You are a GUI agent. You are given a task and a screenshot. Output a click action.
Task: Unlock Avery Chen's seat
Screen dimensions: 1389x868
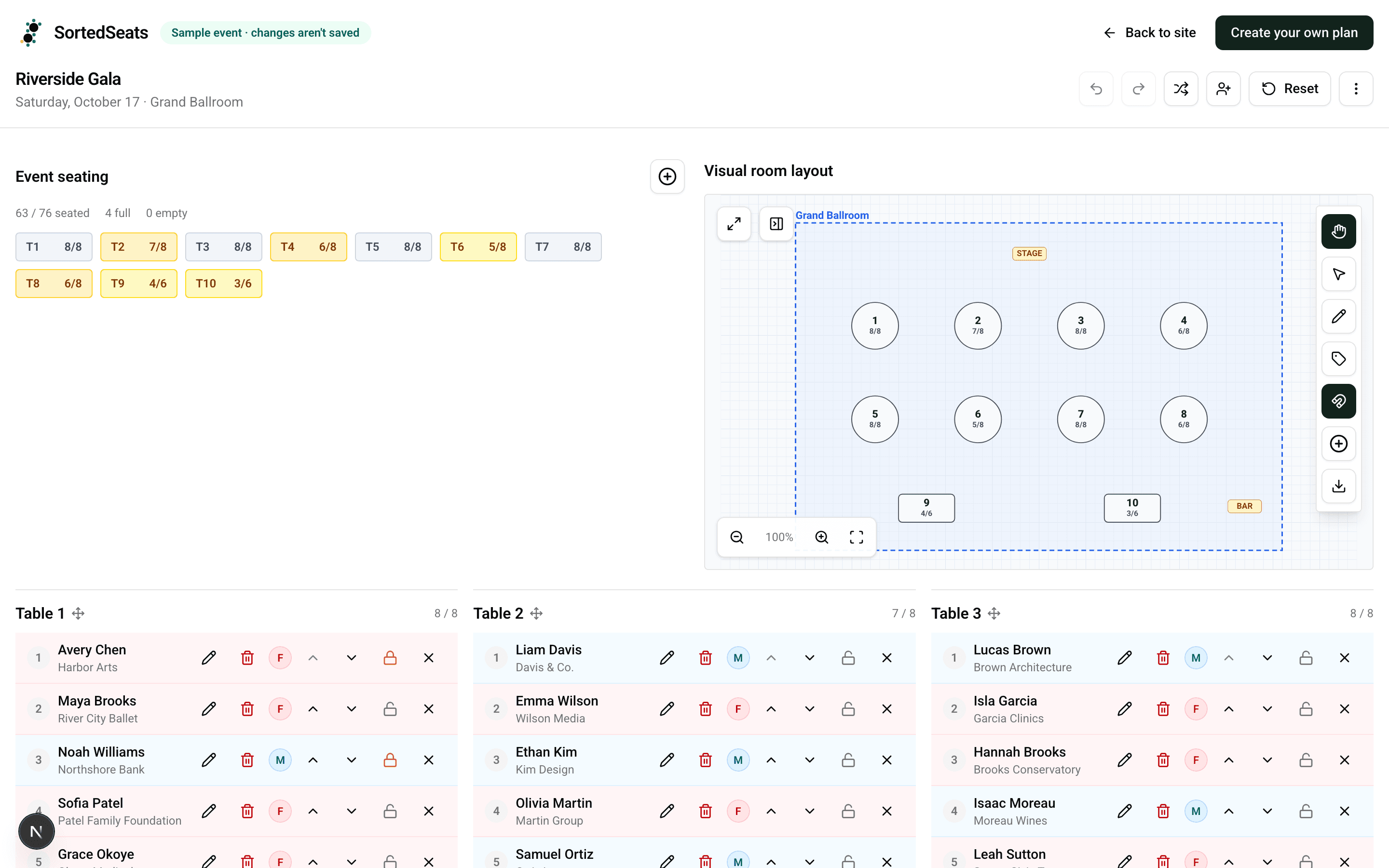[x=390, y=658]
